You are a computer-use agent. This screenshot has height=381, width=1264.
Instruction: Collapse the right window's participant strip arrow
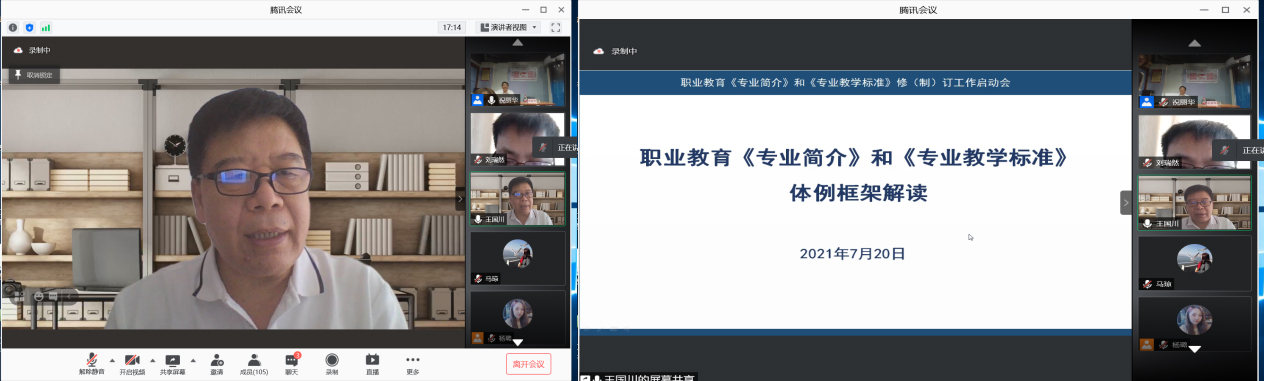(1126, 202)
